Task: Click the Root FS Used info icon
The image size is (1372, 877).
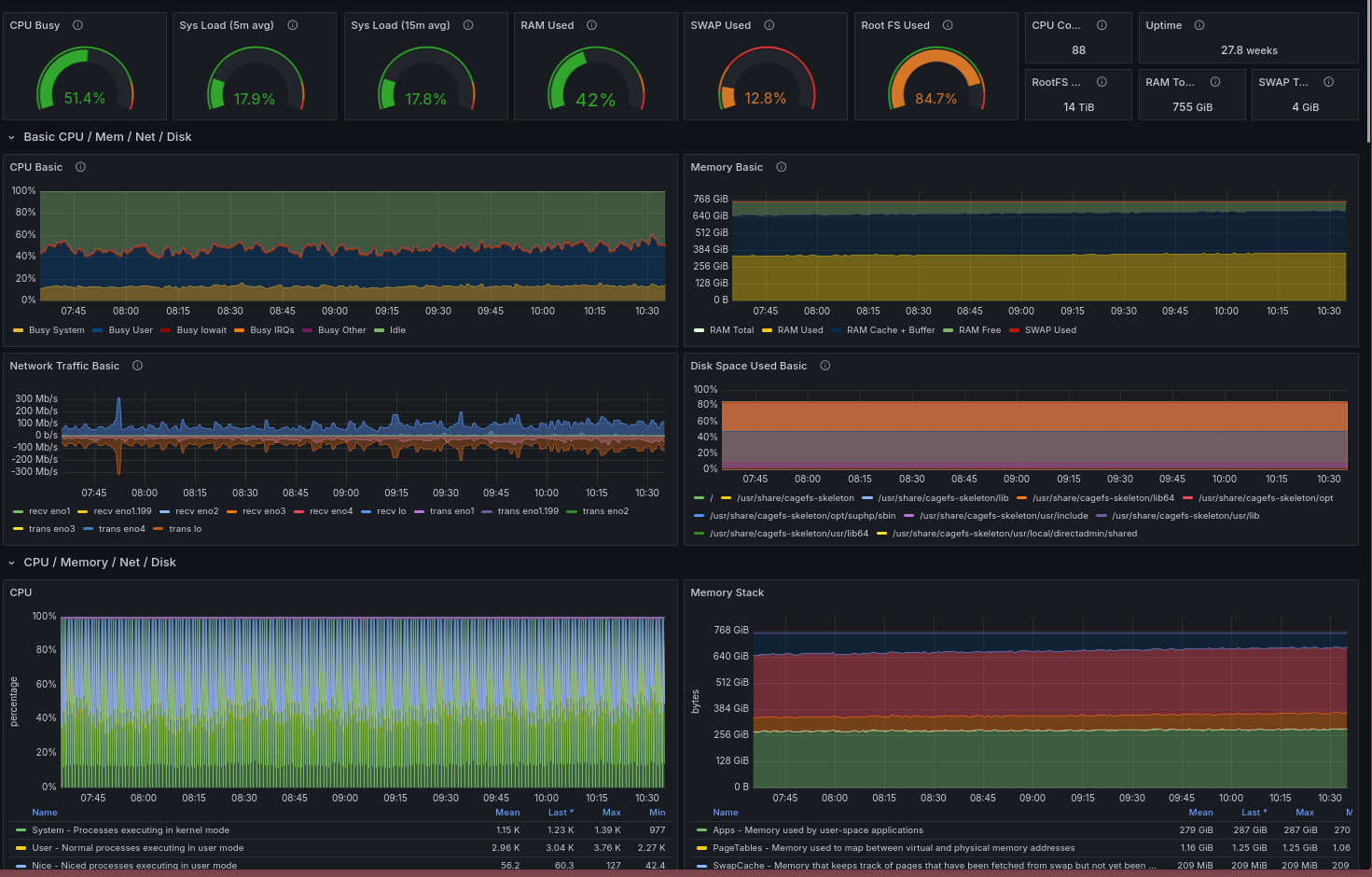Action: pyautogui.click(x=948, y=25)
